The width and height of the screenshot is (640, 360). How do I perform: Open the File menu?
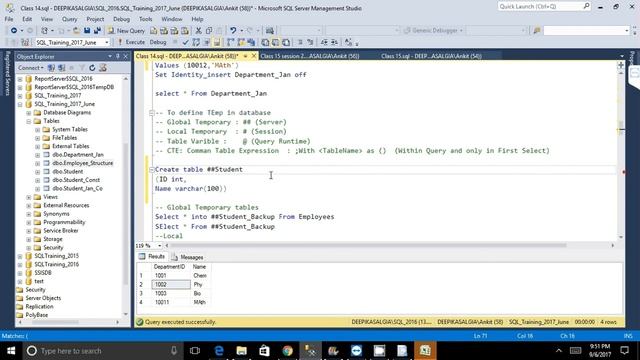tap(9, 19)
